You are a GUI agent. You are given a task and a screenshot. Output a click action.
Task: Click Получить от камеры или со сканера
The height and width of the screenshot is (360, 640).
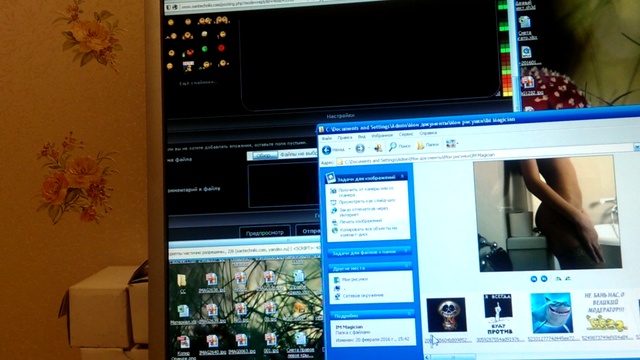click(365, 191)
